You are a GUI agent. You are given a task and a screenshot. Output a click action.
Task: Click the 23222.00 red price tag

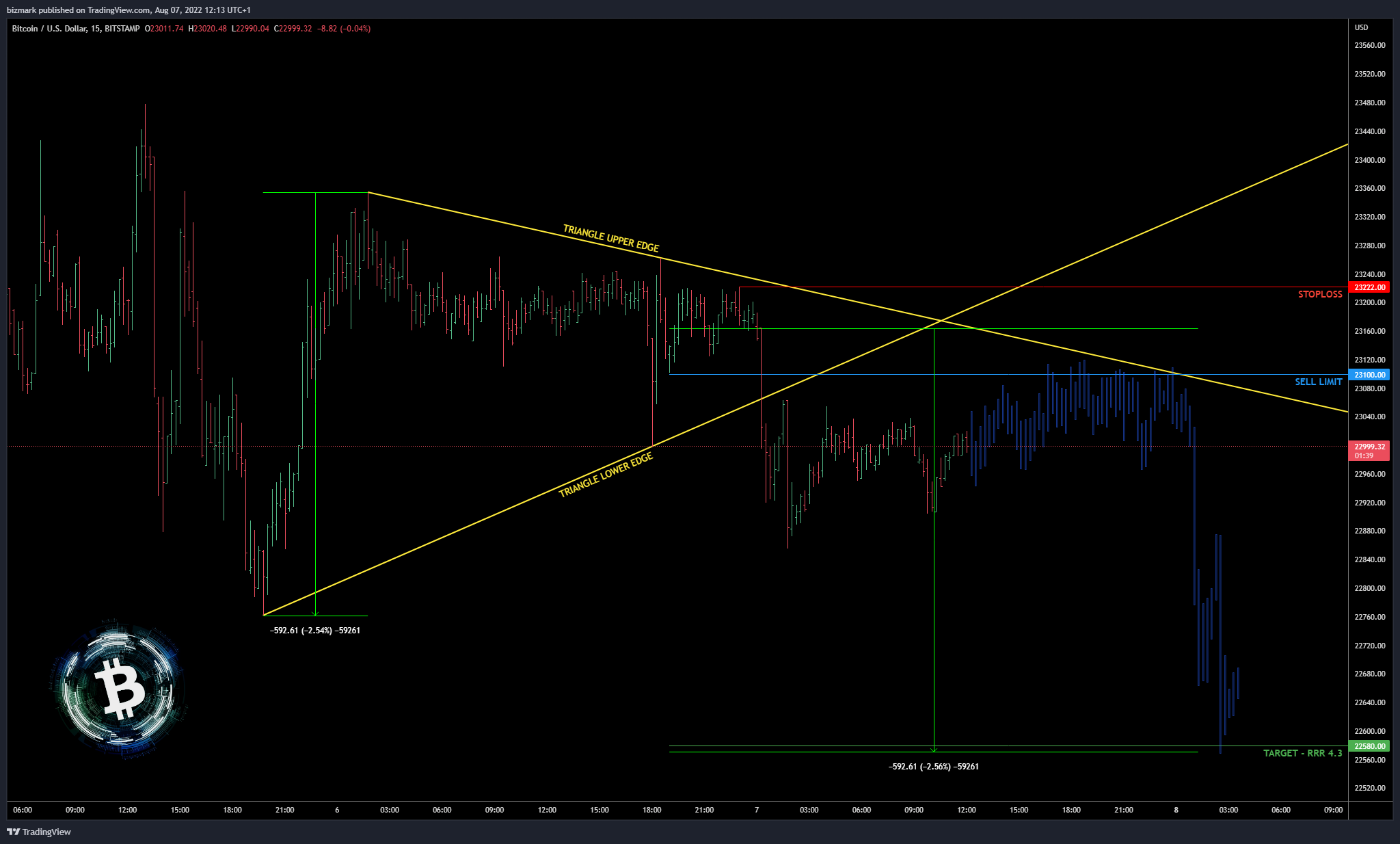click(1369, 287)
